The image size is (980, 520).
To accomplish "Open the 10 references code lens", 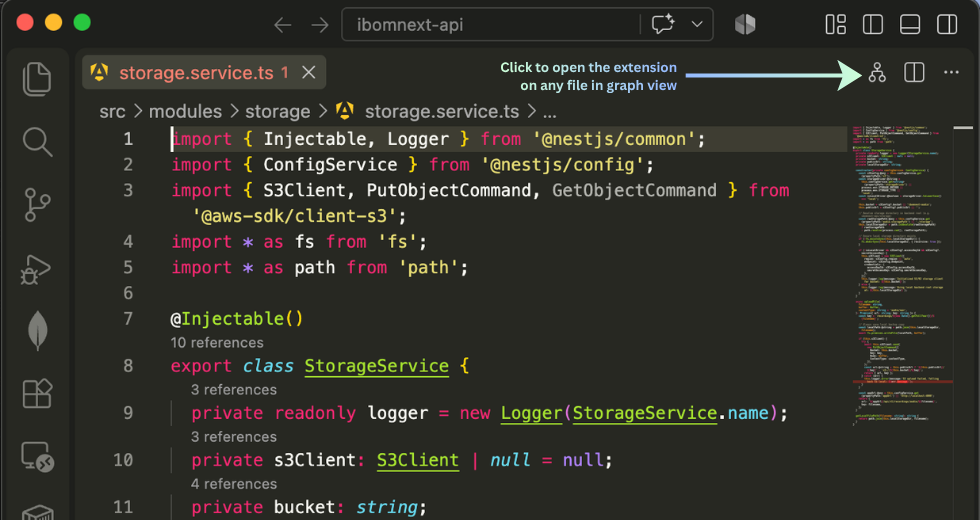I will click(x=217, y=342).
